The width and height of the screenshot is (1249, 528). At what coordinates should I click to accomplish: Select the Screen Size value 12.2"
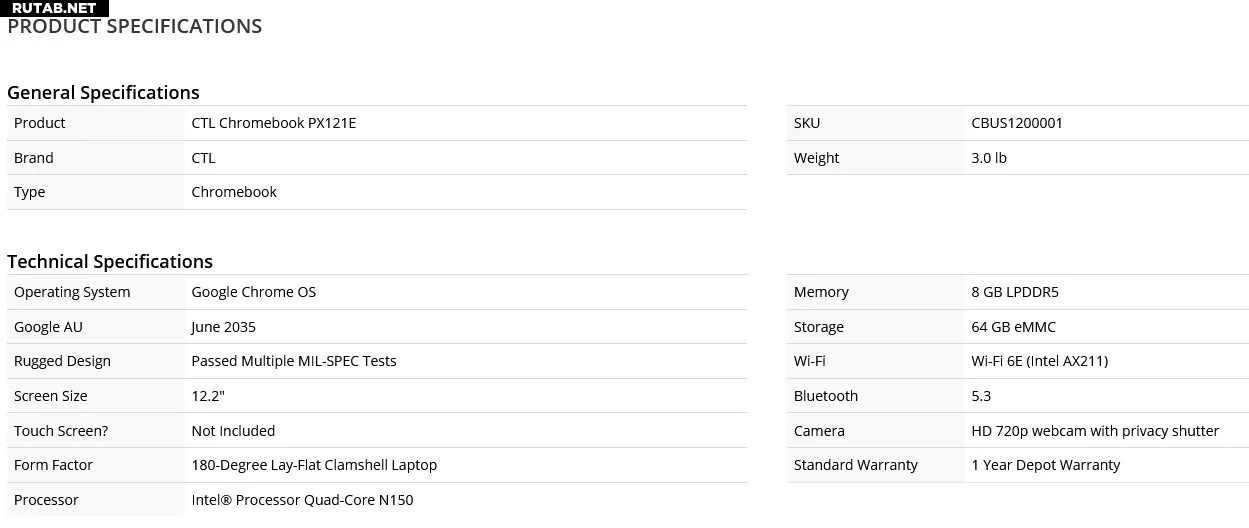click(x=208, y=396)
